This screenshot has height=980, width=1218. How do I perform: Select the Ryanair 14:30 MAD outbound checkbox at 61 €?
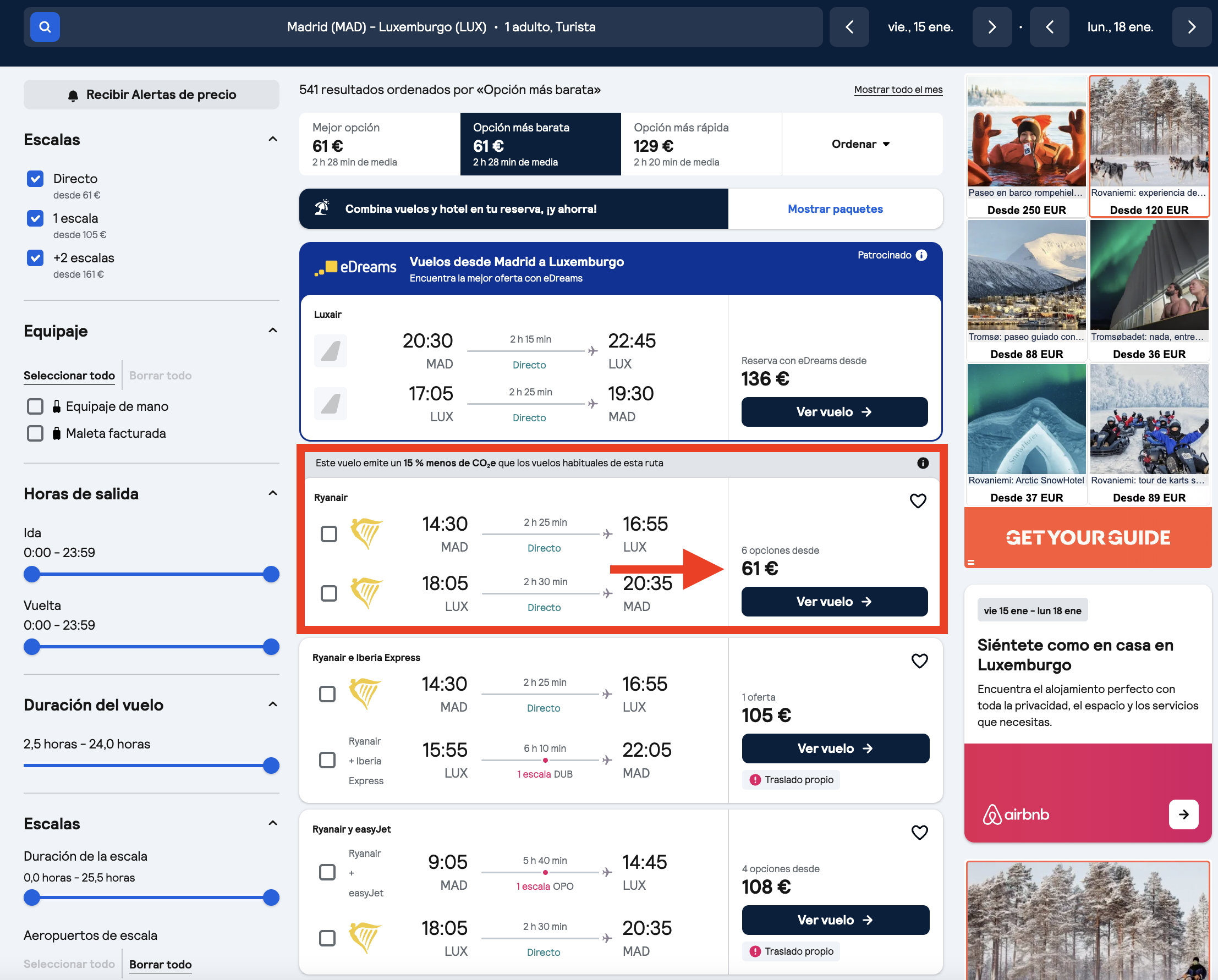coord(329,534)
